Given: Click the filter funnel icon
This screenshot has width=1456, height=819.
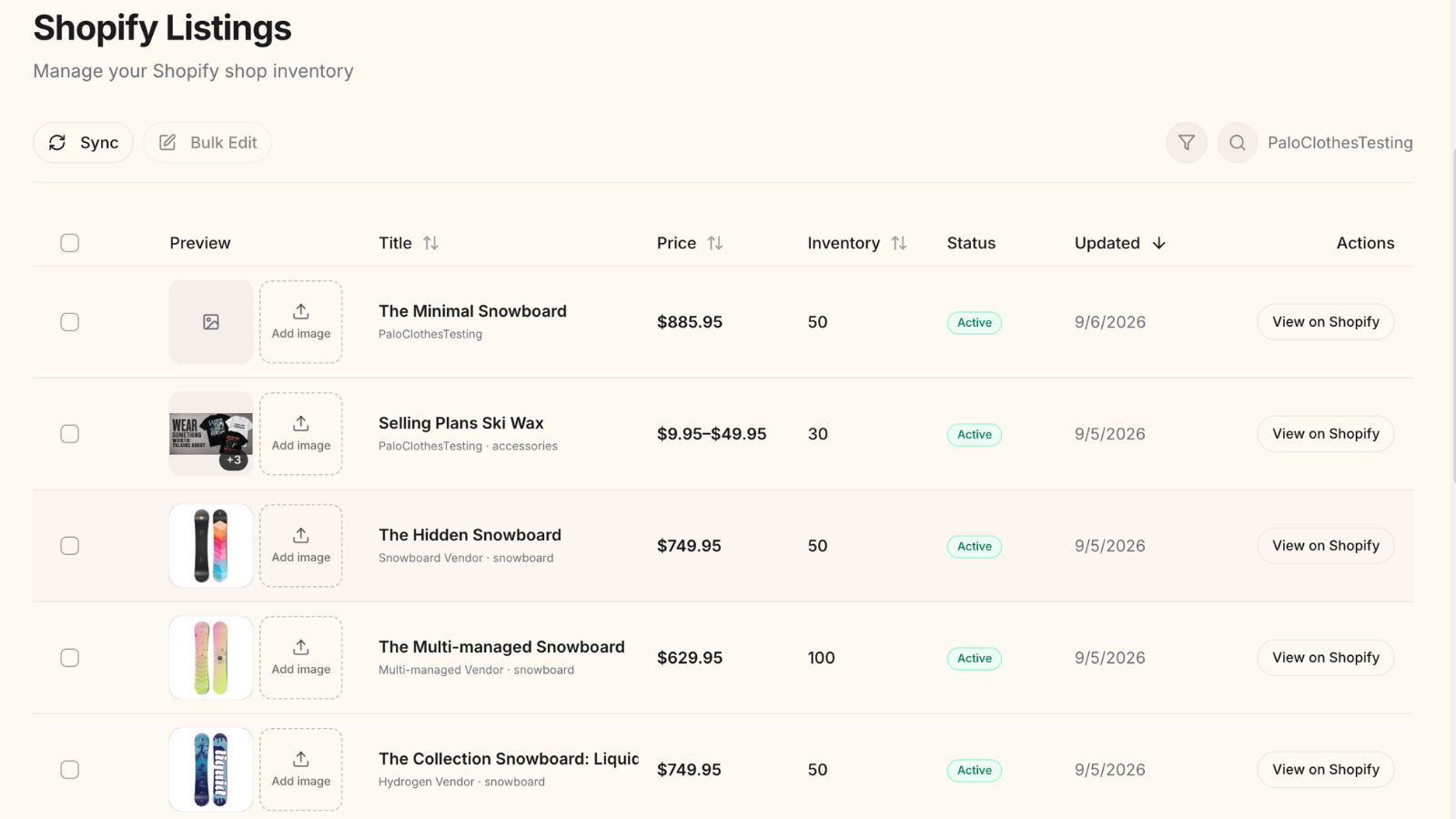Looking at the screenshot, I should (x=1186, y=143).
